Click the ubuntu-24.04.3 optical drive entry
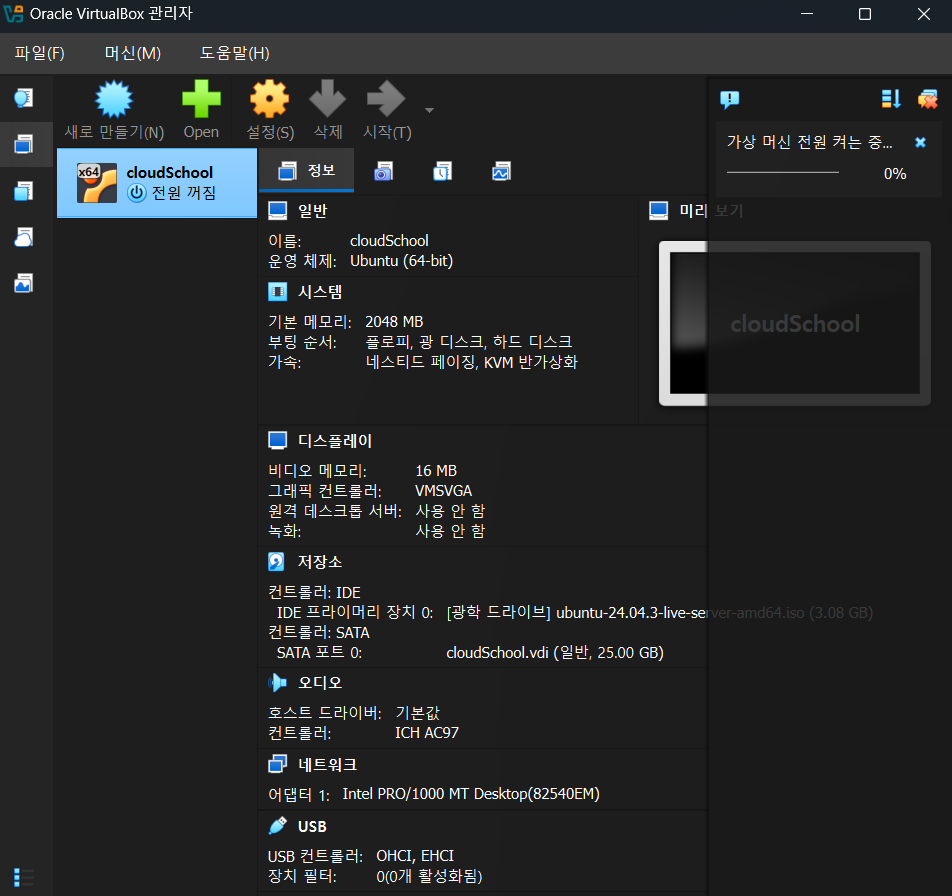 click(x=659, y=613)
